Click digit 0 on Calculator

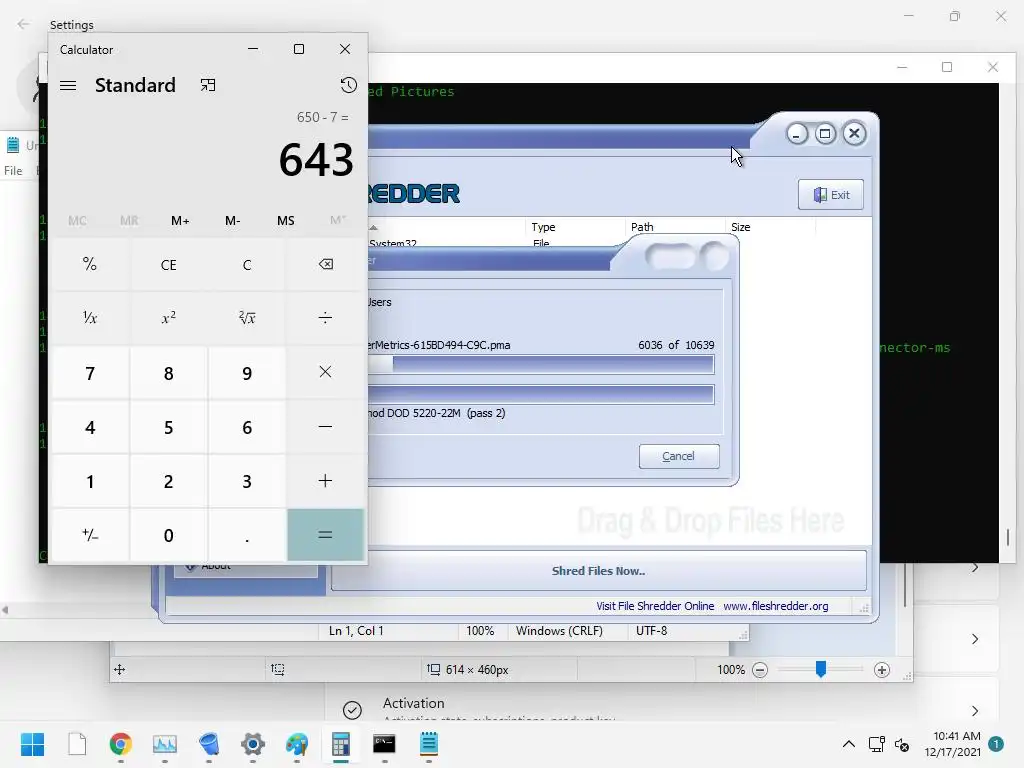point(168,536)
